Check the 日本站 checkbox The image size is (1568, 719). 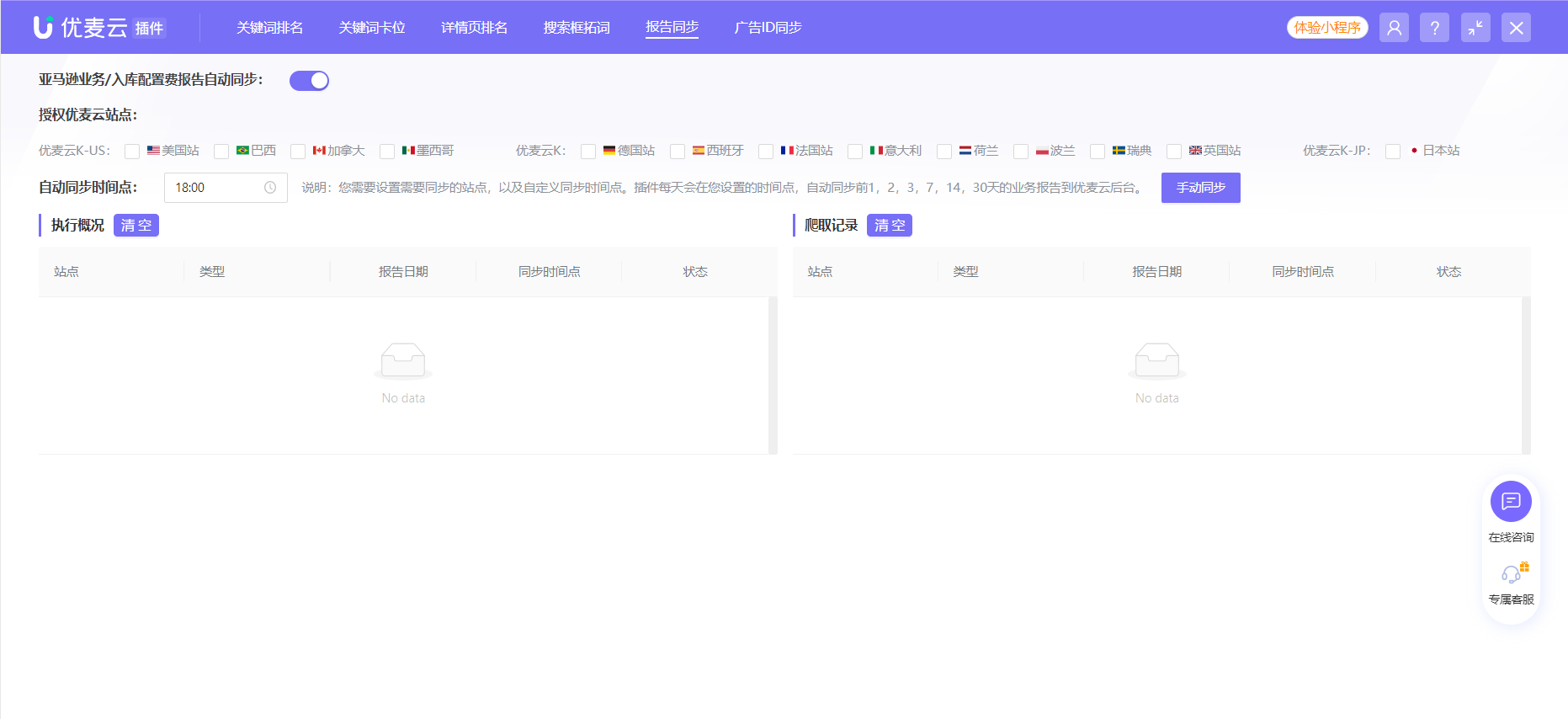pyautogui.click(x=1393, y=152)
